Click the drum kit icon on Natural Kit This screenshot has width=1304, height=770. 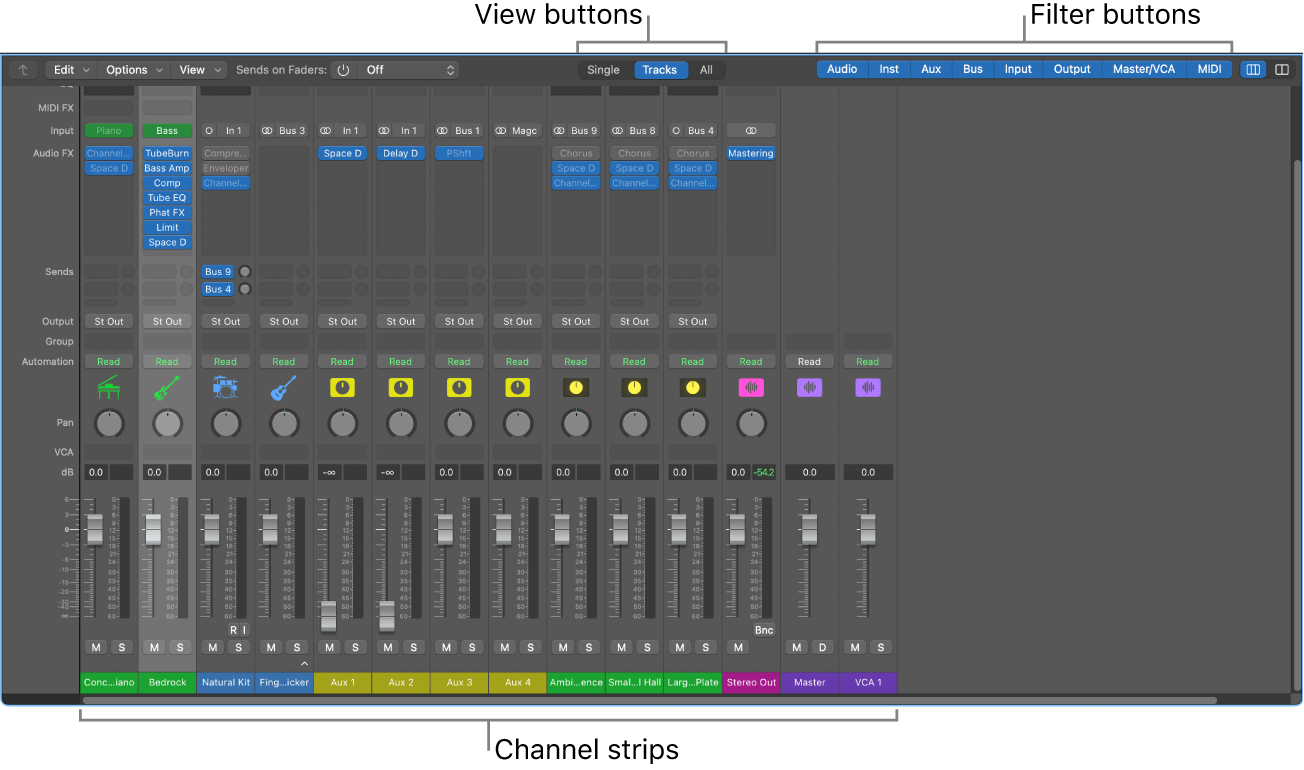[x=225, y=388]
